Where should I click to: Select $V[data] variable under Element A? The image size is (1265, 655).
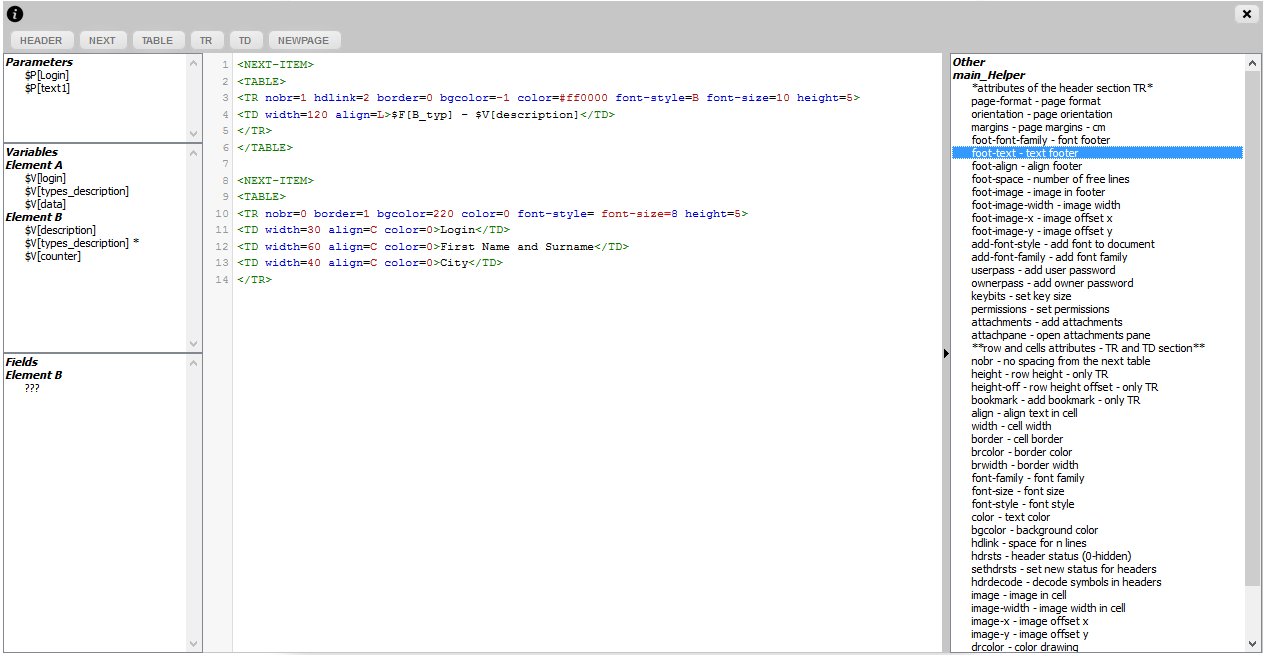(x=45, y=204)
